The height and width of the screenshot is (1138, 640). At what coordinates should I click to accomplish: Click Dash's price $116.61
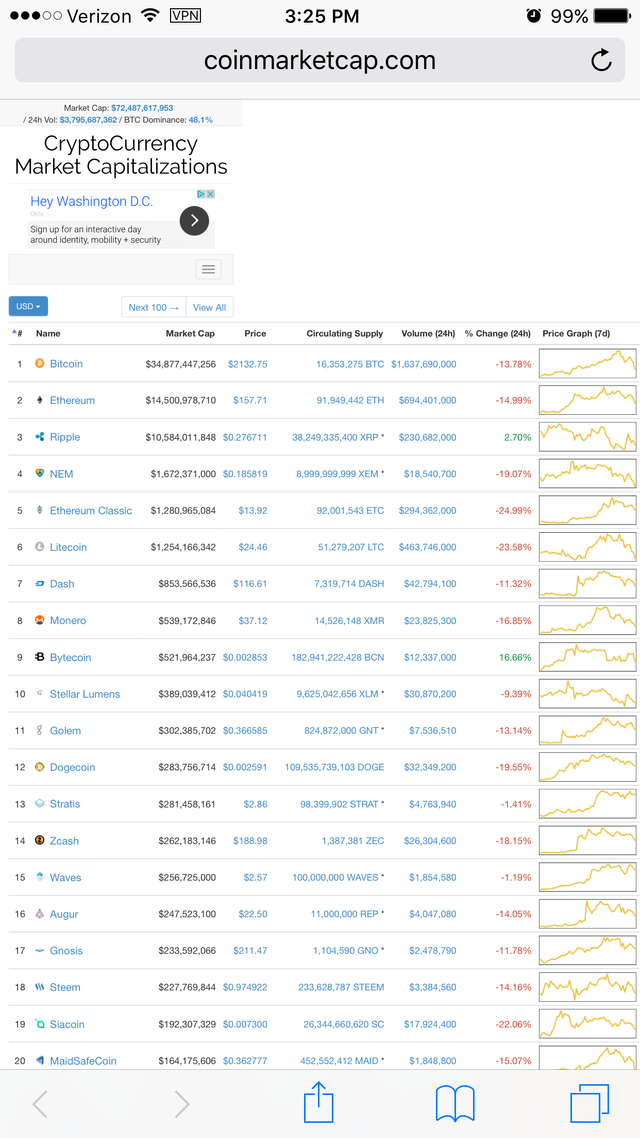click(x=250, y=584)
